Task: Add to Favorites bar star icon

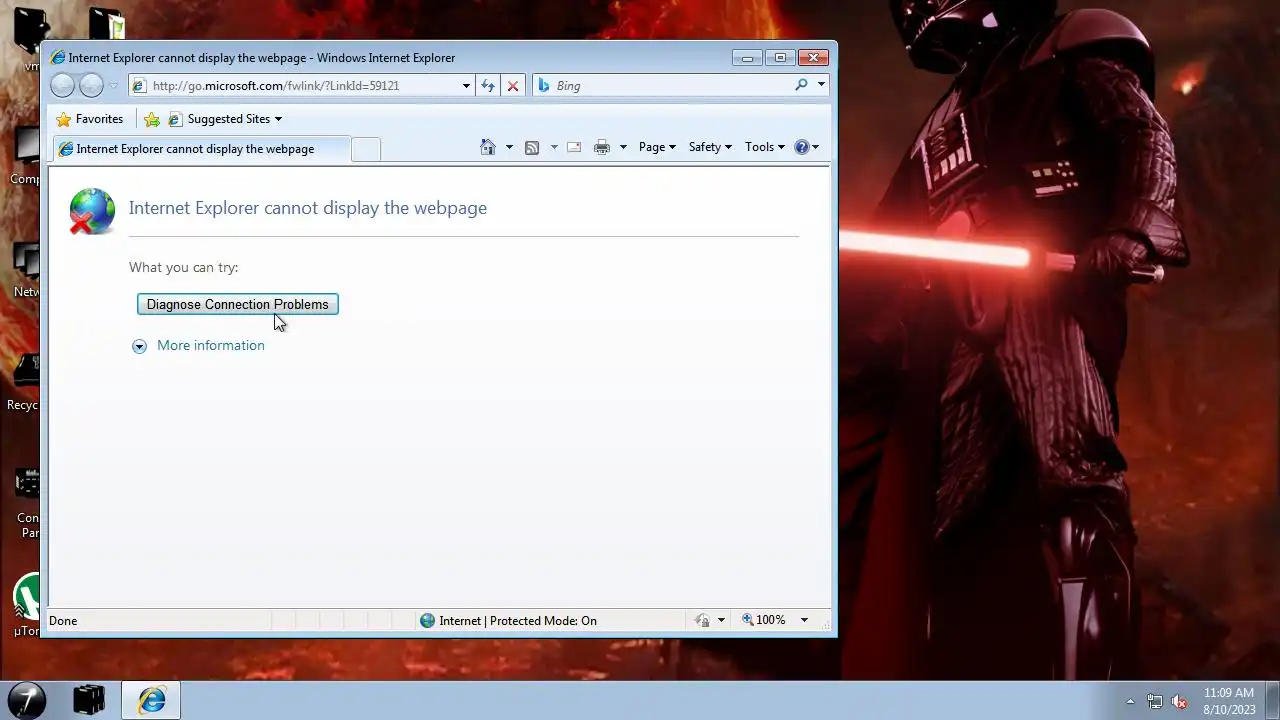Action: [152, 119]
